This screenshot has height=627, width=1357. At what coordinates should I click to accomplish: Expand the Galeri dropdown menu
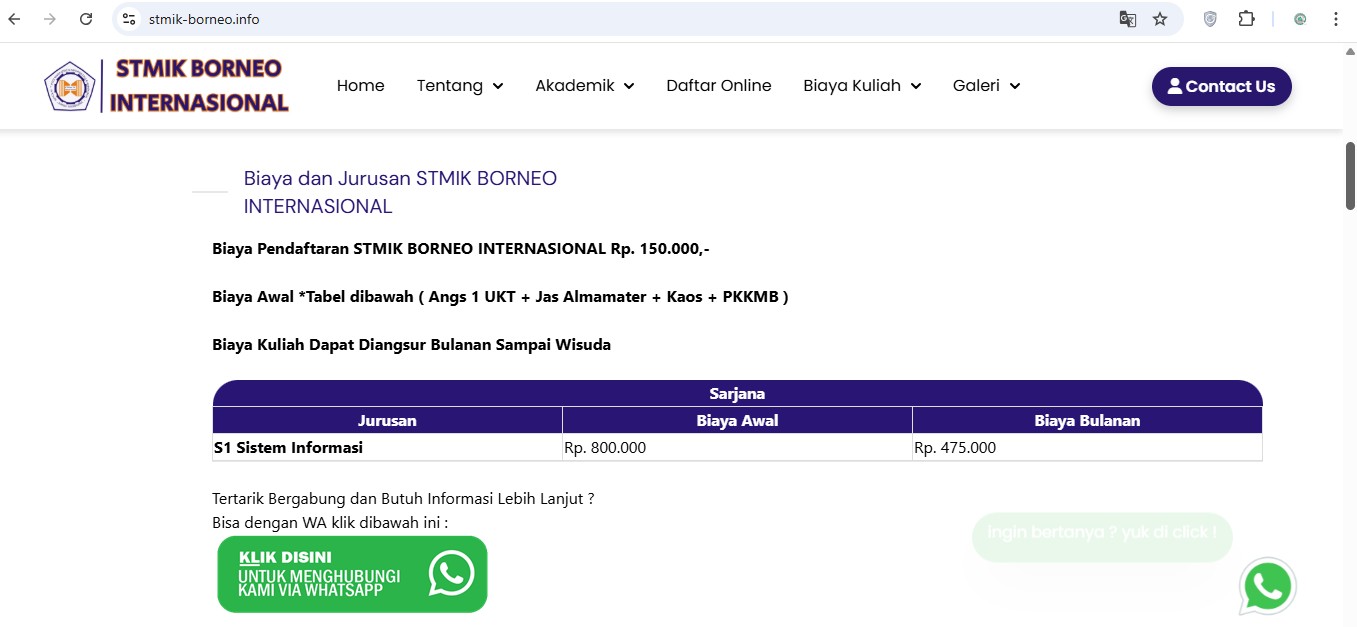tap(987, 86)
